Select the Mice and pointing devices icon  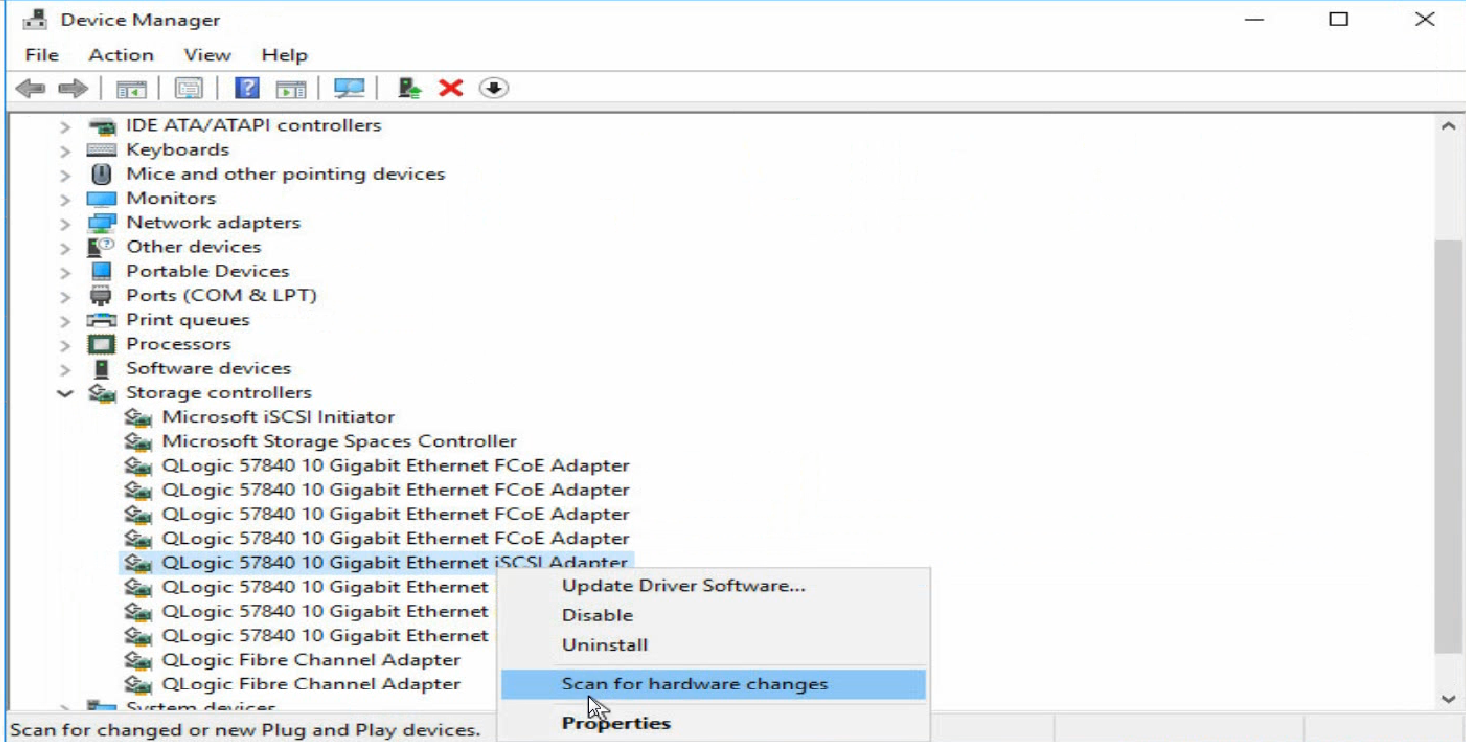coord(102,174)
